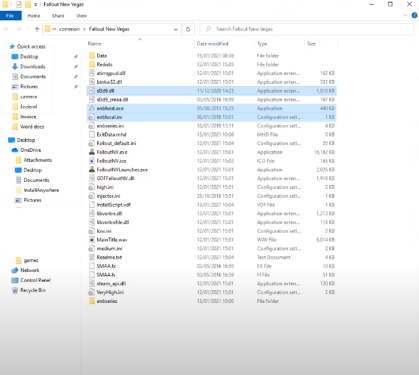Select the Fallout_default.ini file name

[116, 143]
